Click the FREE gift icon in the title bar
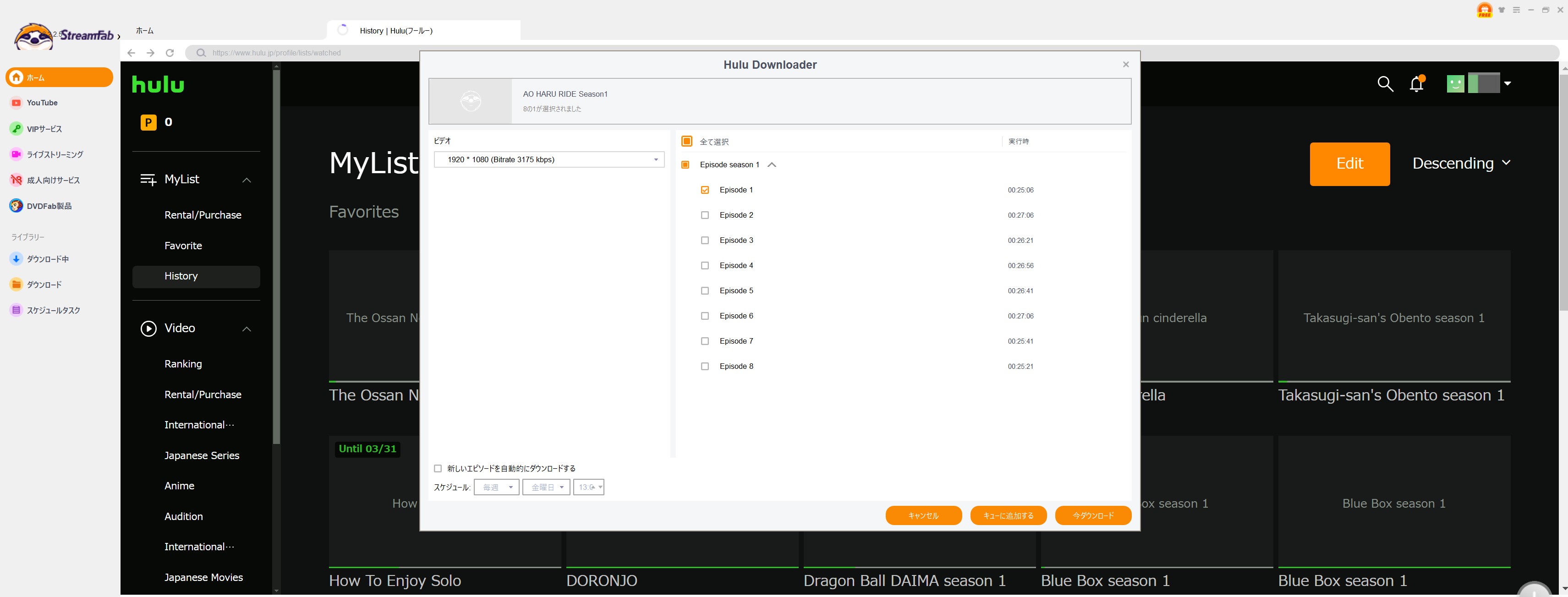The height and width of the screenshot is (597, 1568). 1484,11
